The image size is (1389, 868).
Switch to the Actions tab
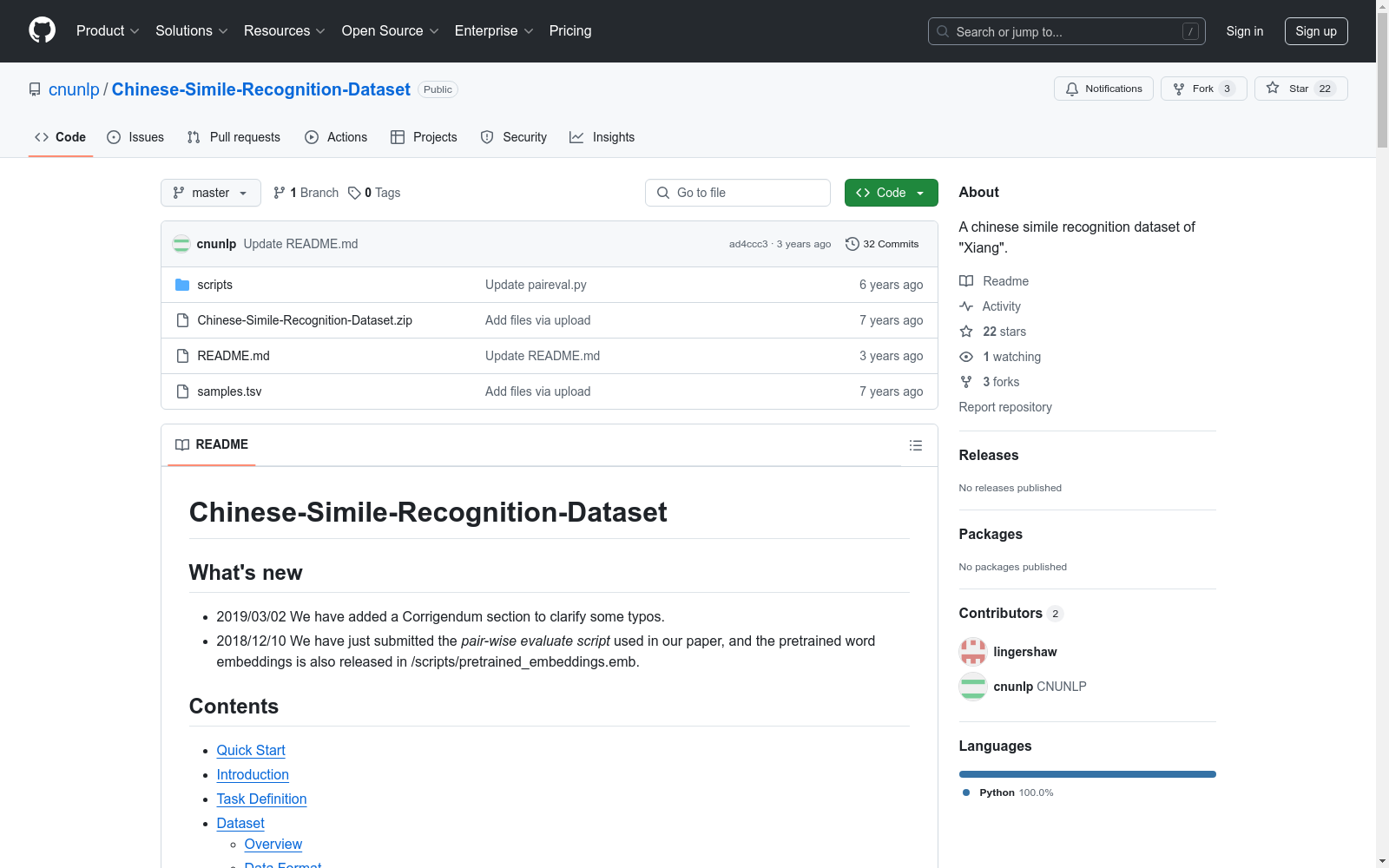pos(336,137)
